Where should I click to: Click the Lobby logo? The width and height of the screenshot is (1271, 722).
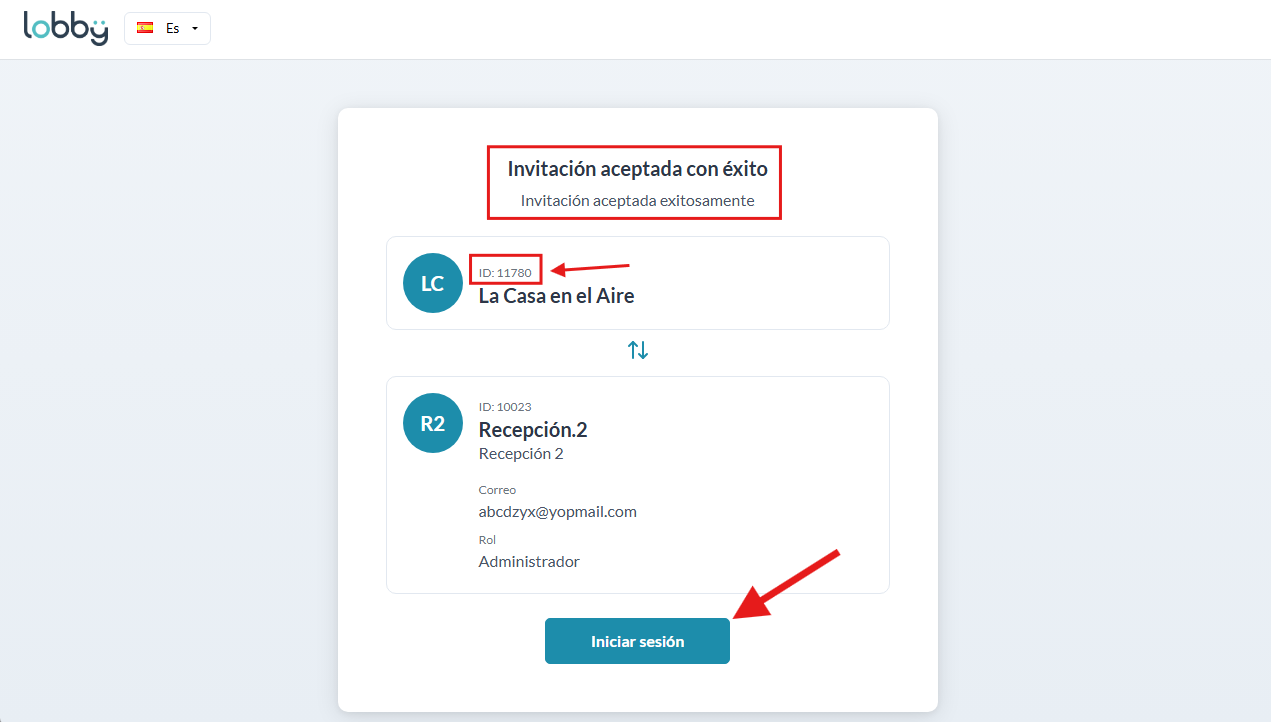(x=66, y=28)
